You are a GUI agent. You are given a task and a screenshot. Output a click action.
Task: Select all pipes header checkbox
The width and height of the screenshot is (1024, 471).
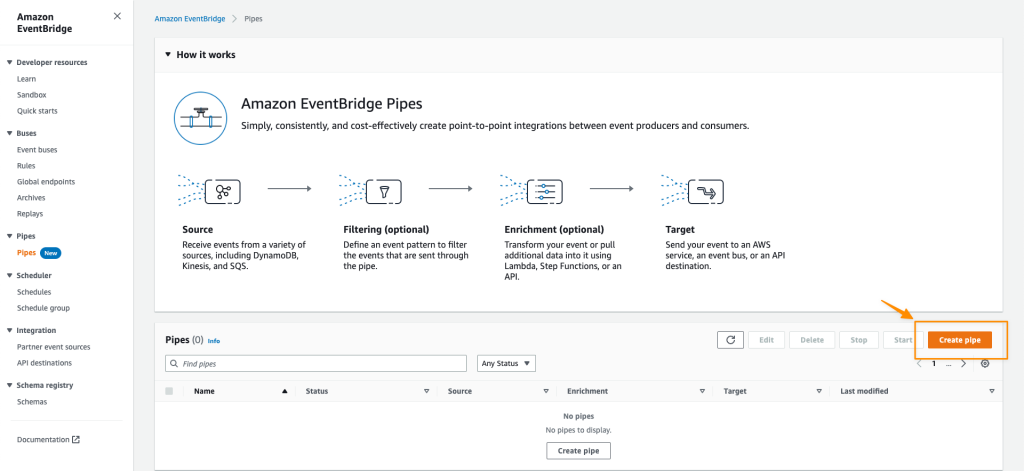click(169, 391)
